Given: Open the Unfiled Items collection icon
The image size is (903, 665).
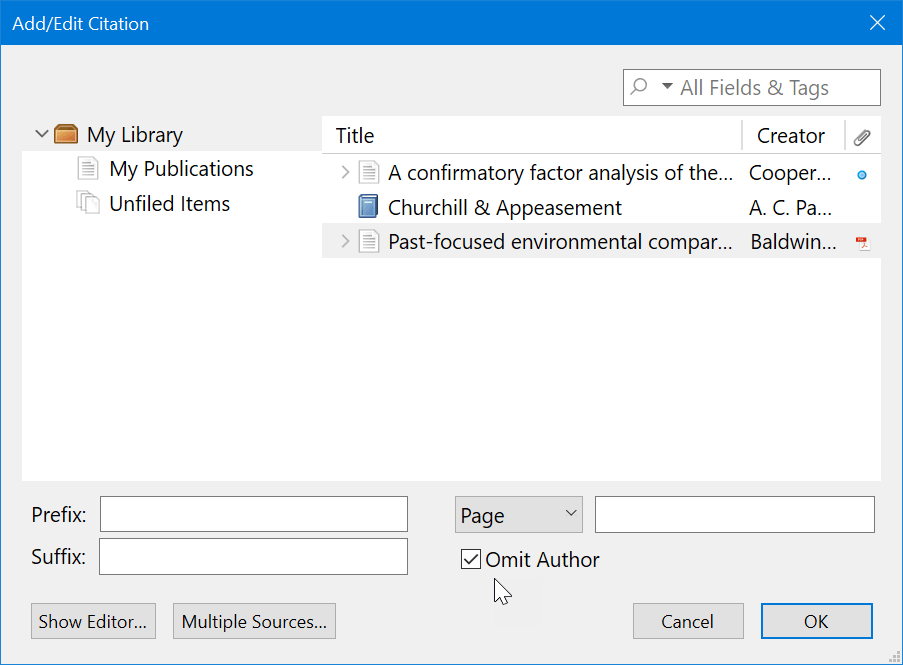Looking at the screenshot, I should [88, 203].
